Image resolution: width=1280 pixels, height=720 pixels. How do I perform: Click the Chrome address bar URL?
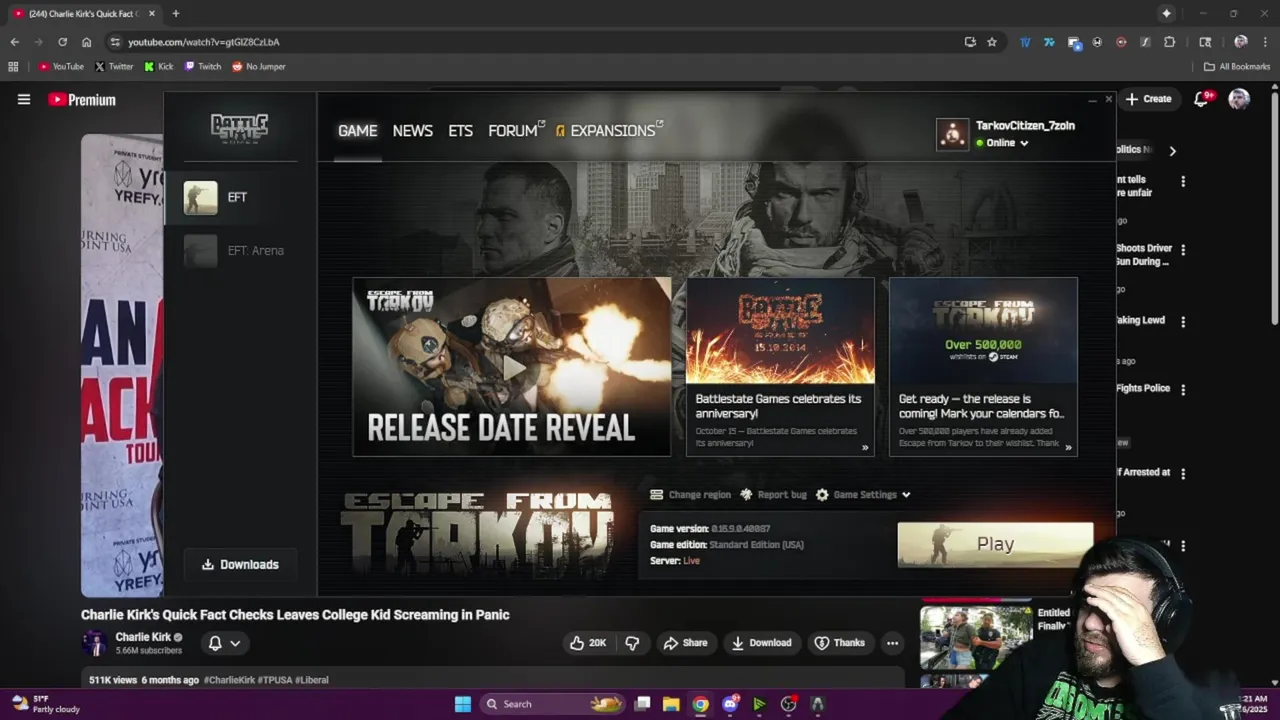(204, 42)
